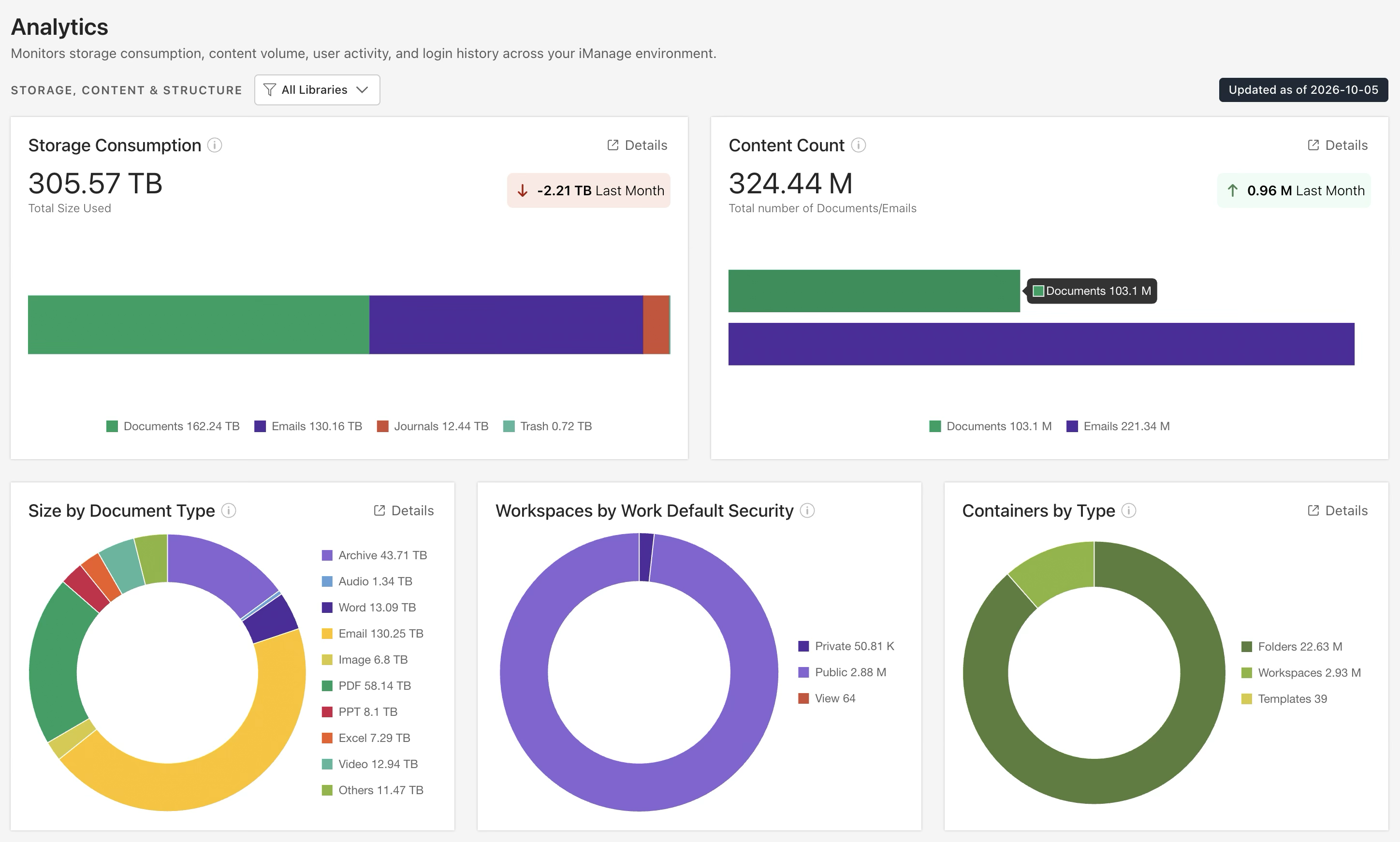
Task: Click the info icon beside Content Count
Action: click(x=858, y=145)
